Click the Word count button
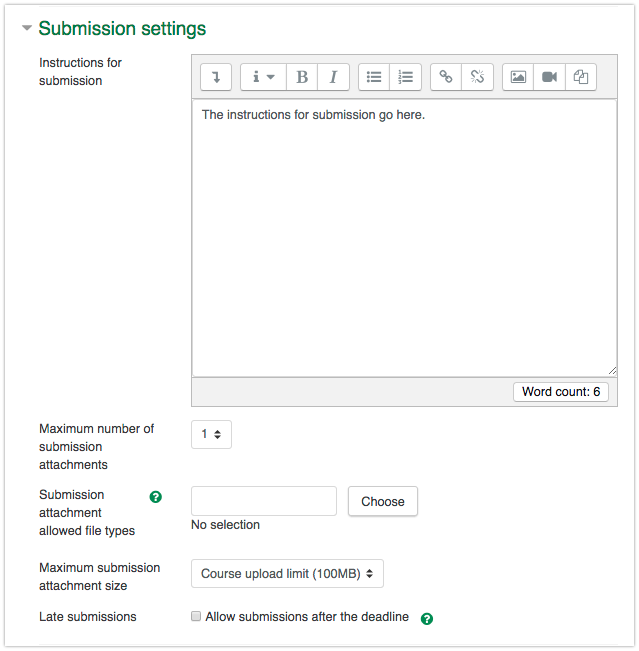 (560, 392)
